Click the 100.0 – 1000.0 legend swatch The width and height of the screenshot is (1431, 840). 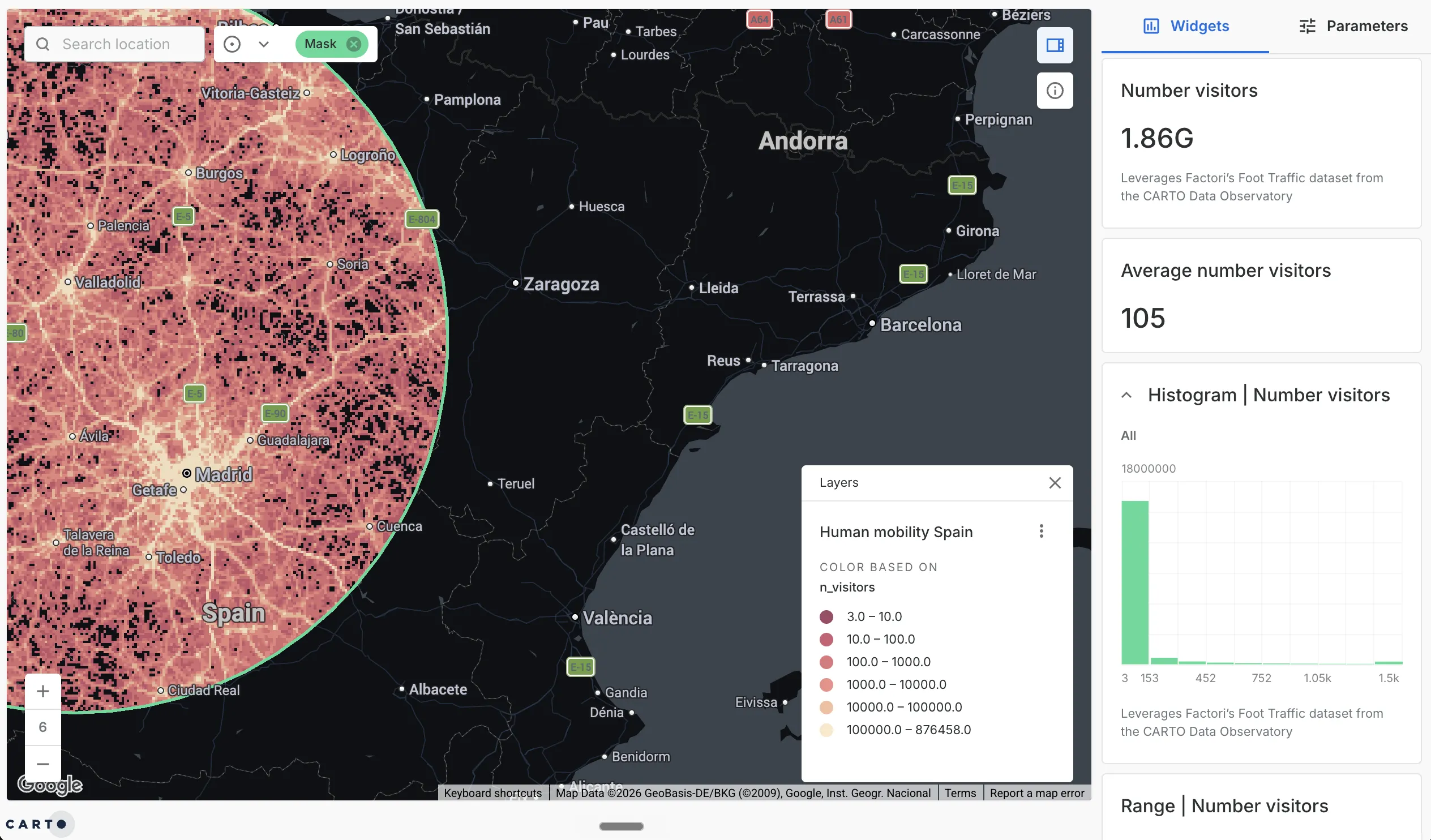click(826, 662)
